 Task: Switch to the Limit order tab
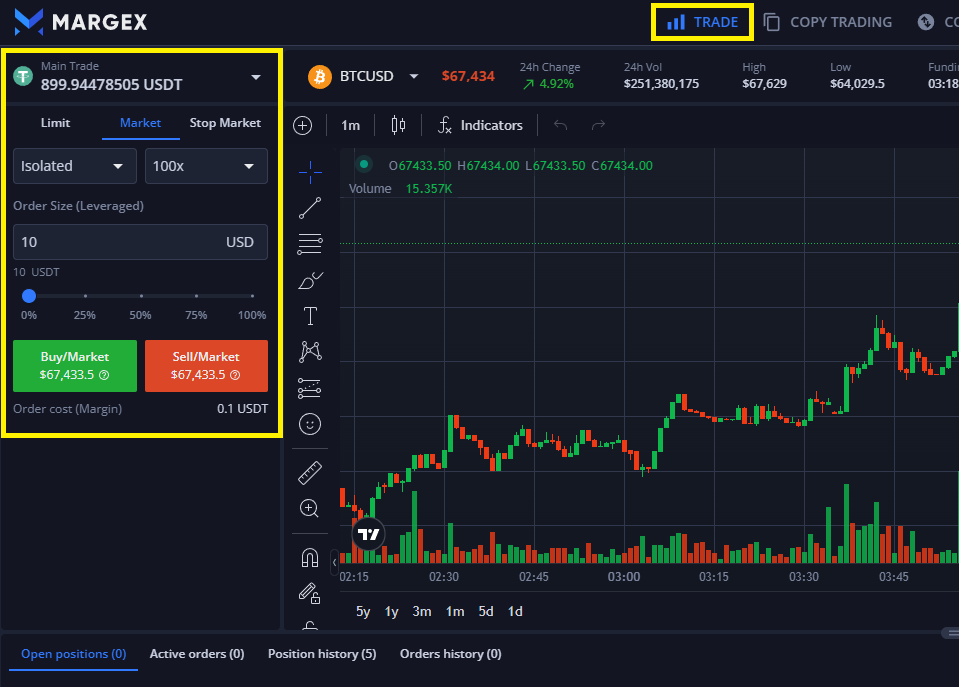[55, 123]
